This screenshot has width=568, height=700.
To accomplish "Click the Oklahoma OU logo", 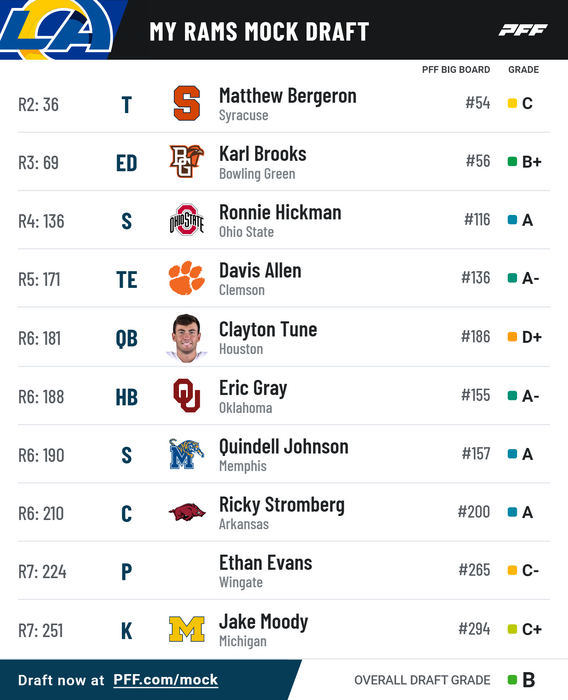I will tap(187, 396).
